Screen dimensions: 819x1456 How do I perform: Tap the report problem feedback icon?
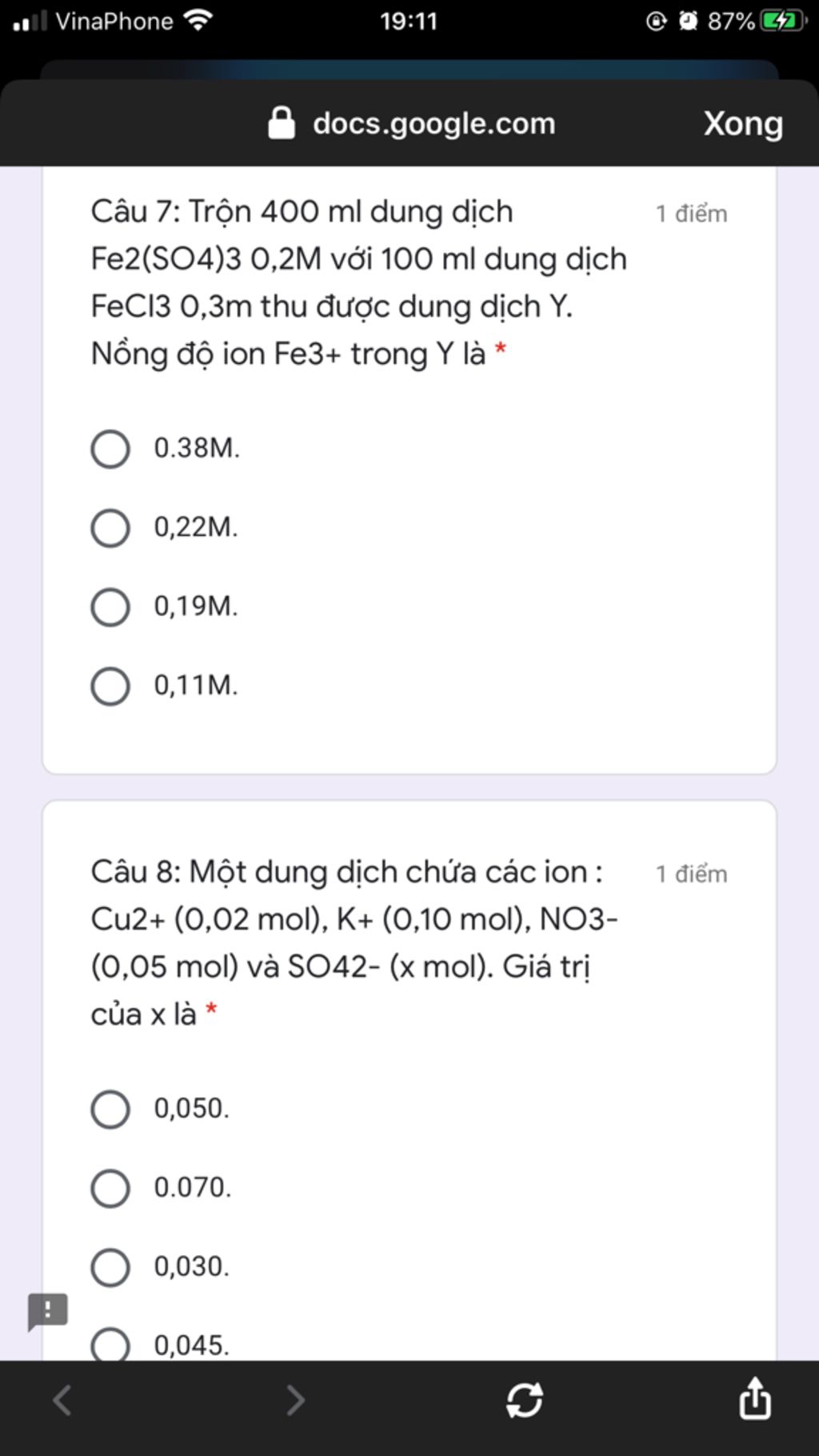48,1312
